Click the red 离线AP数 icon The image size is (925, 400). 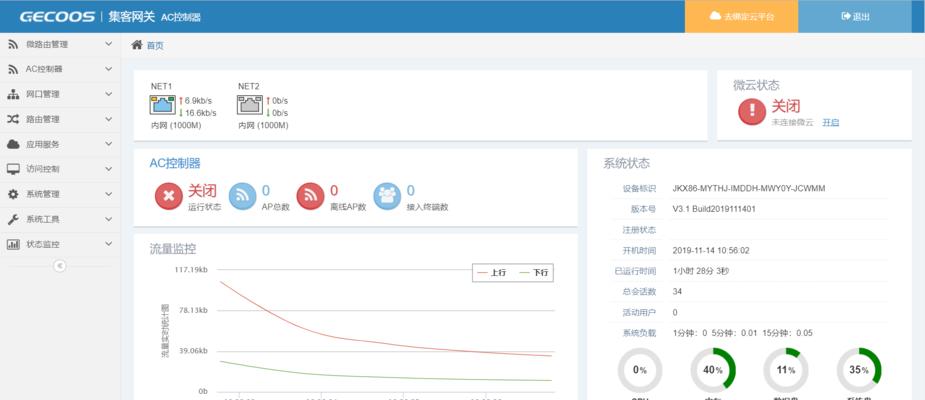coord(310,196)
